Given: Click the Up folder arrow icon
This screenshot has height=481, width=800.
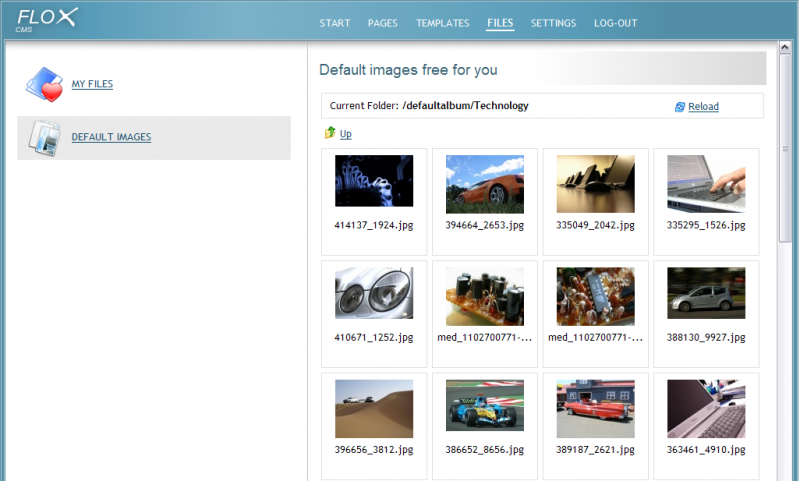Looking at the screenshot, I should click(x=330, y=133).
